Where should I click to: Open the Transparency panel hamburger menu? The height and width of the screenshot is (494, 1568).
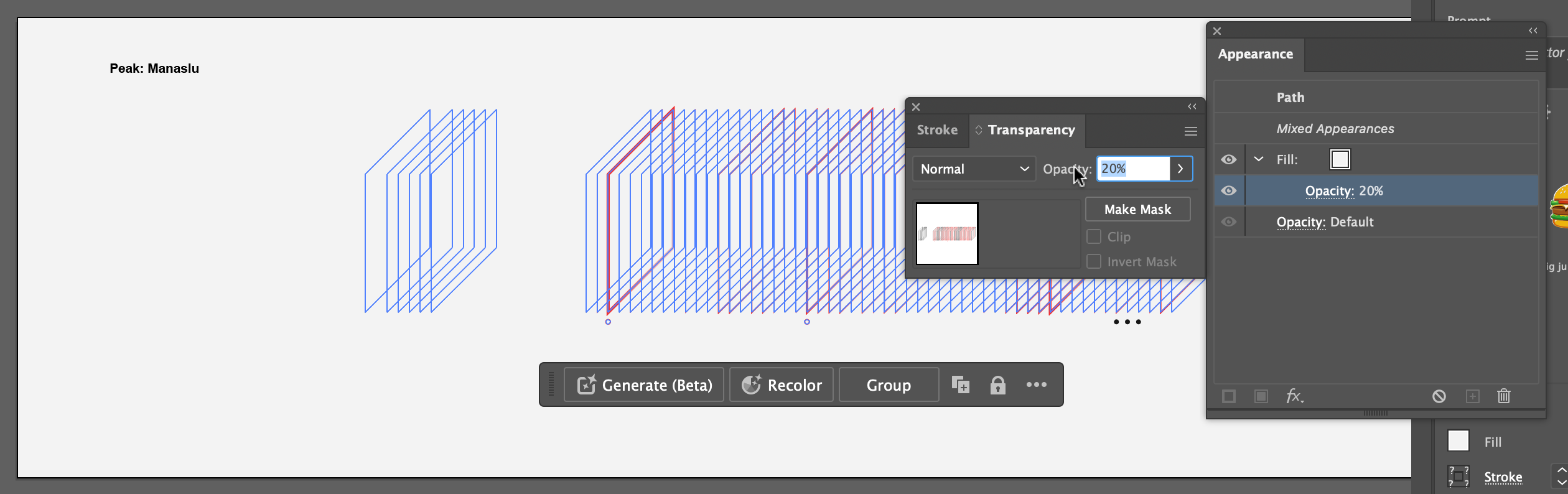tap(1190, 131)
